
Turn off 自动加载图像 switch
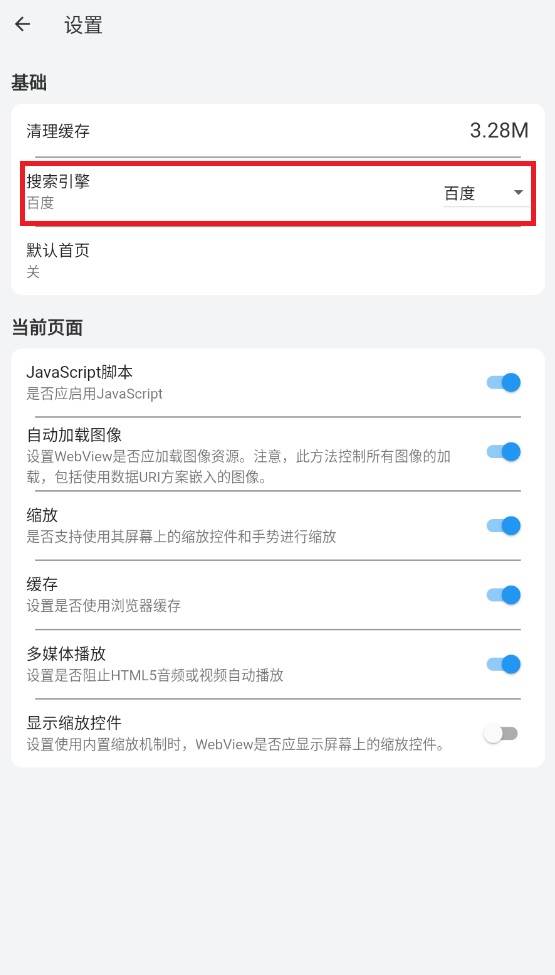503,452
